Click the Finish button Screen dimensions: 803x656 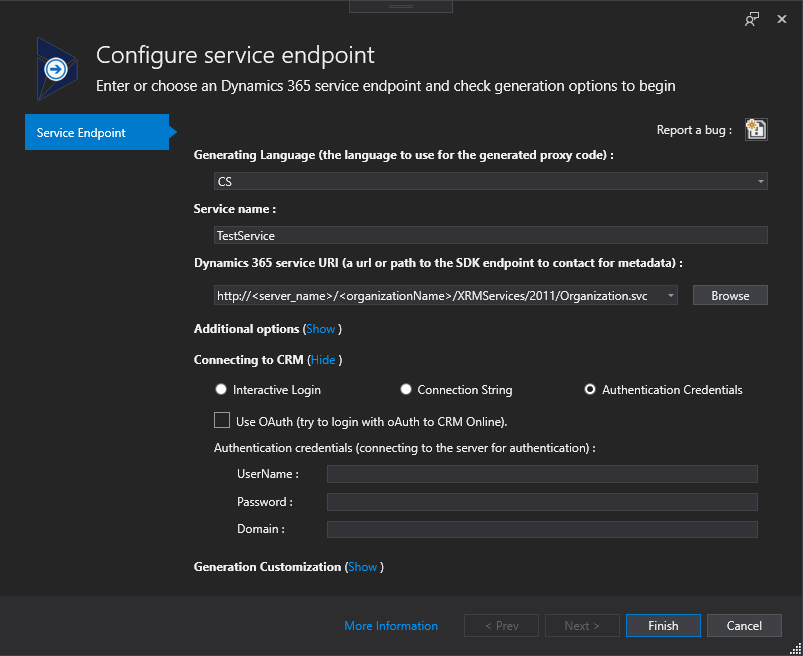tap(663, 626)
